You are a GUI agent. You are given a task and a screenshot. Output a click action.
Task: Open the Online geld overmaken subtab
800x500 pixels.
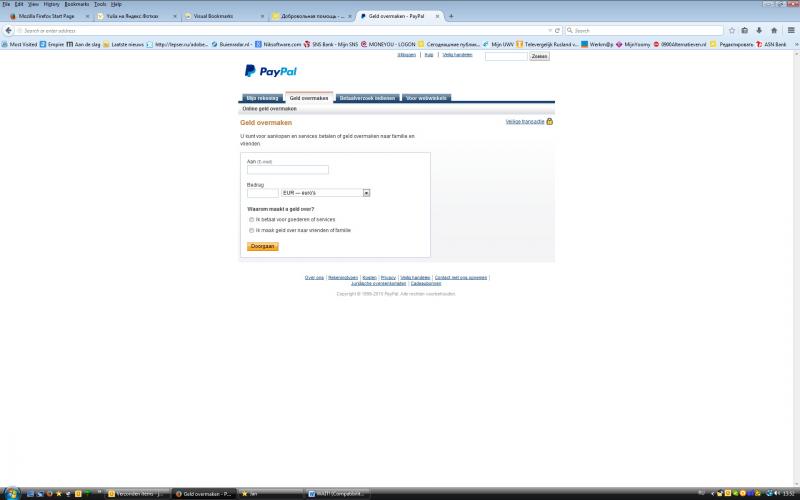tap(269, 109)
